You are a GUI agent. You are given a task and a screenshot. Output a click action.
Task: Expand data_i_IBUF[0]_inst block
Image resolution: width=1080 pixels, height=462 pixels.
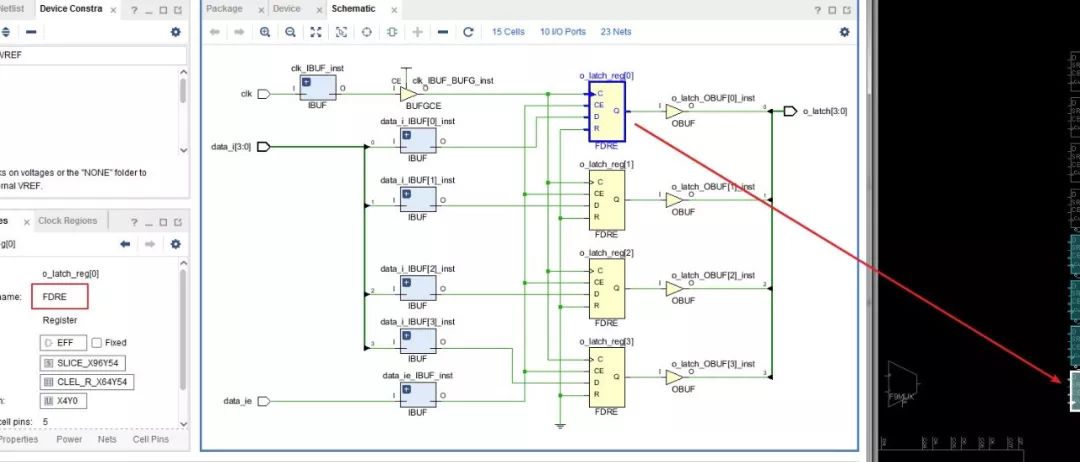[406, 135]
